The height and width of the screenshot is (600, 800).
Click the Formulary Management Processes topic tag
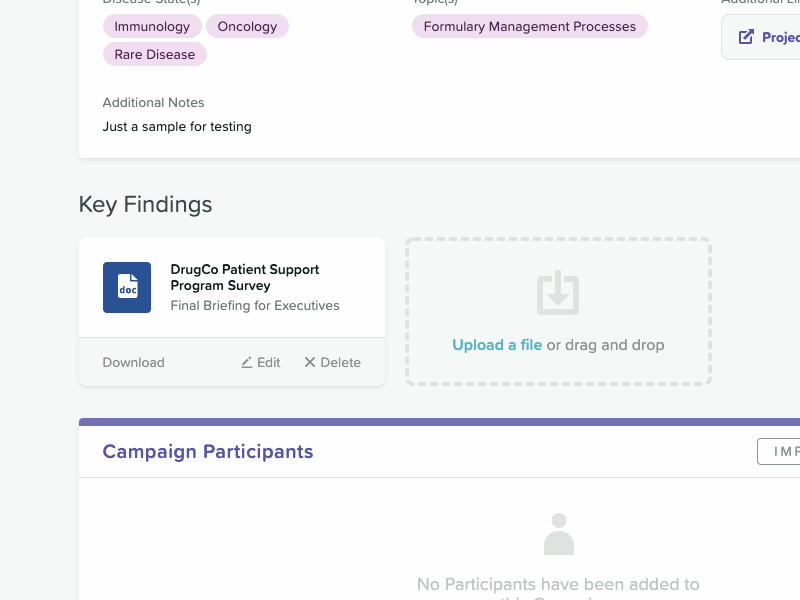530,27
